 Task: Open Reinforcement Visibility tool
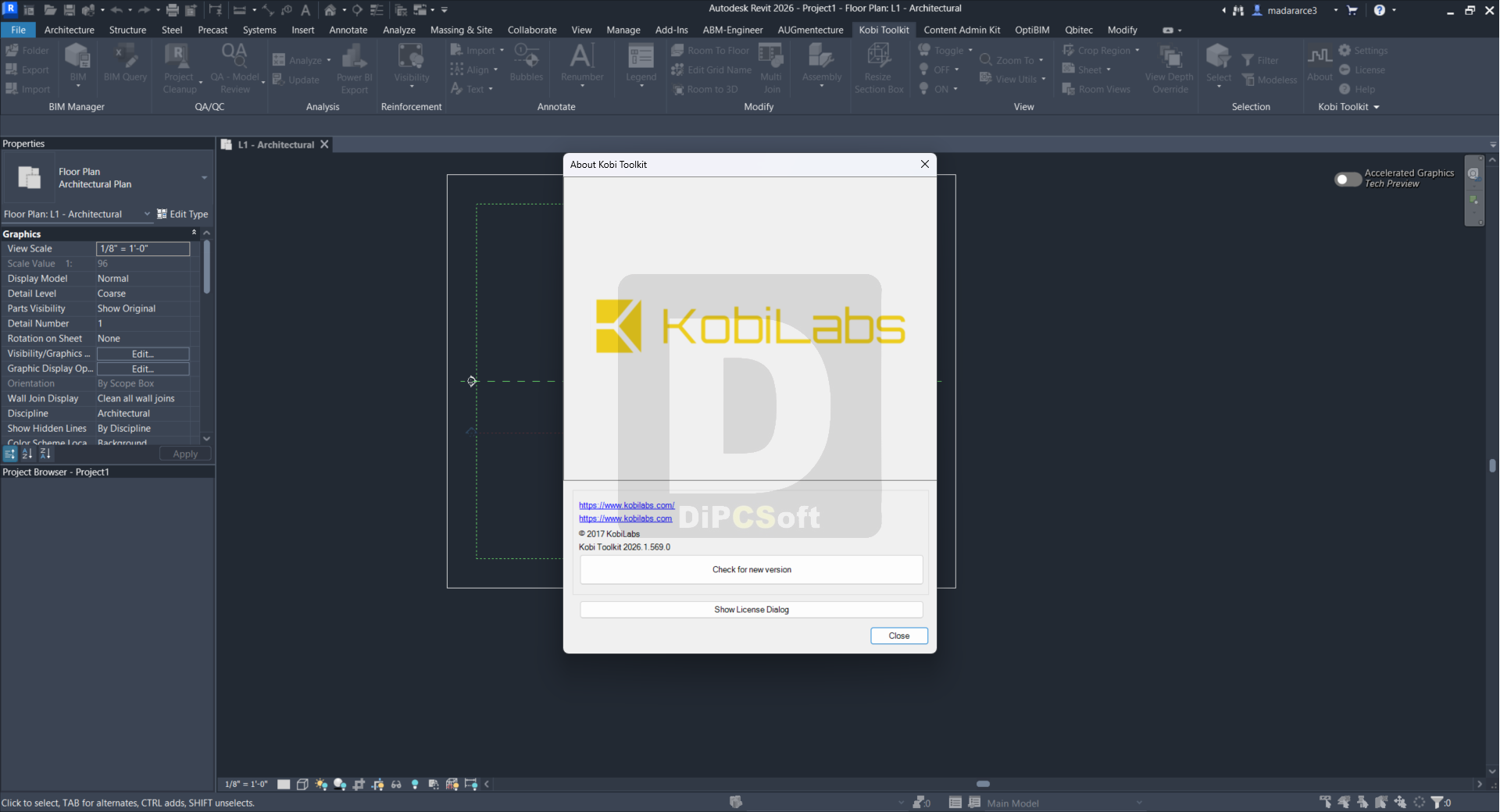tap(412, 64)
